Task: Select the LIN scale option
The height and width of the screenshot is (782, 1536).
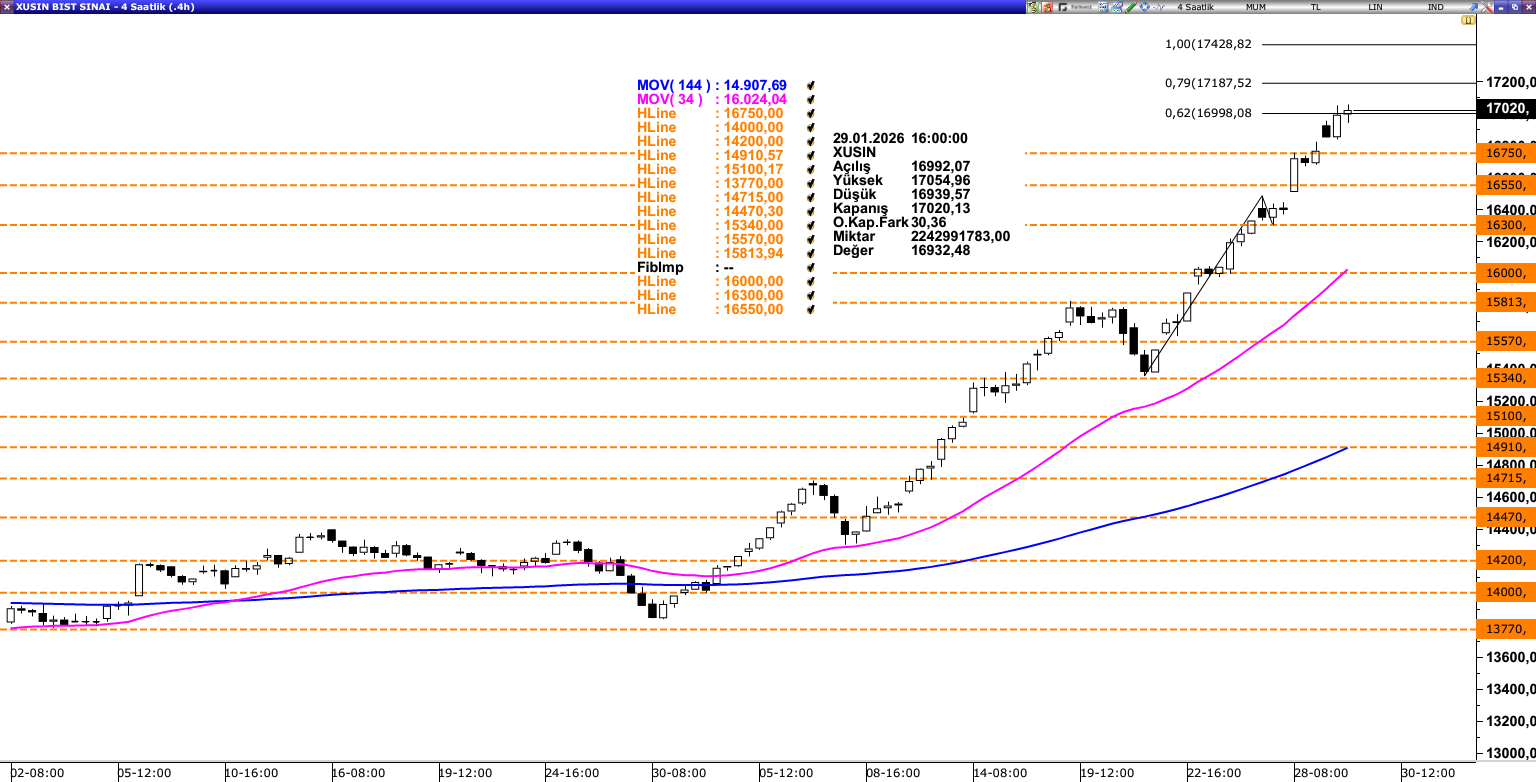Action: pyautogui.click(x=1376, y=7)
